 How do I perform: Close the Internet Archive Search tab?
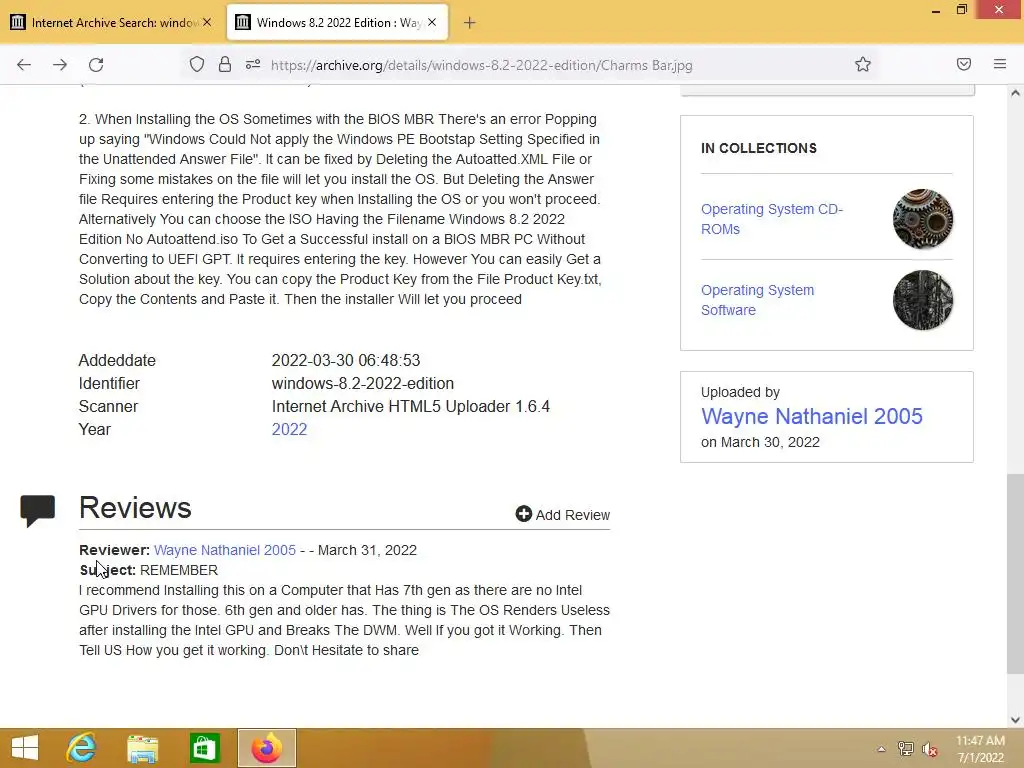pyautogui.click(x=207, y=22)
